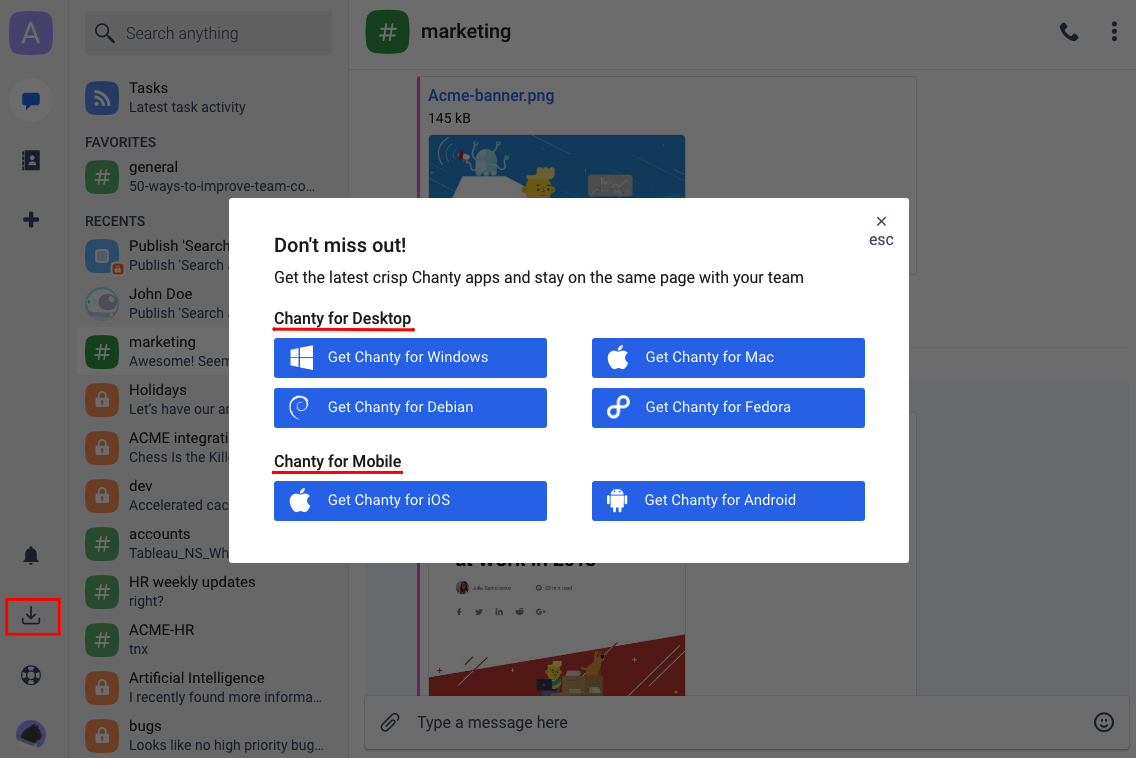Click the marketing channel hash icon in header
The height and width of the screenshot is (758, 1136).
tap(388, 32)
